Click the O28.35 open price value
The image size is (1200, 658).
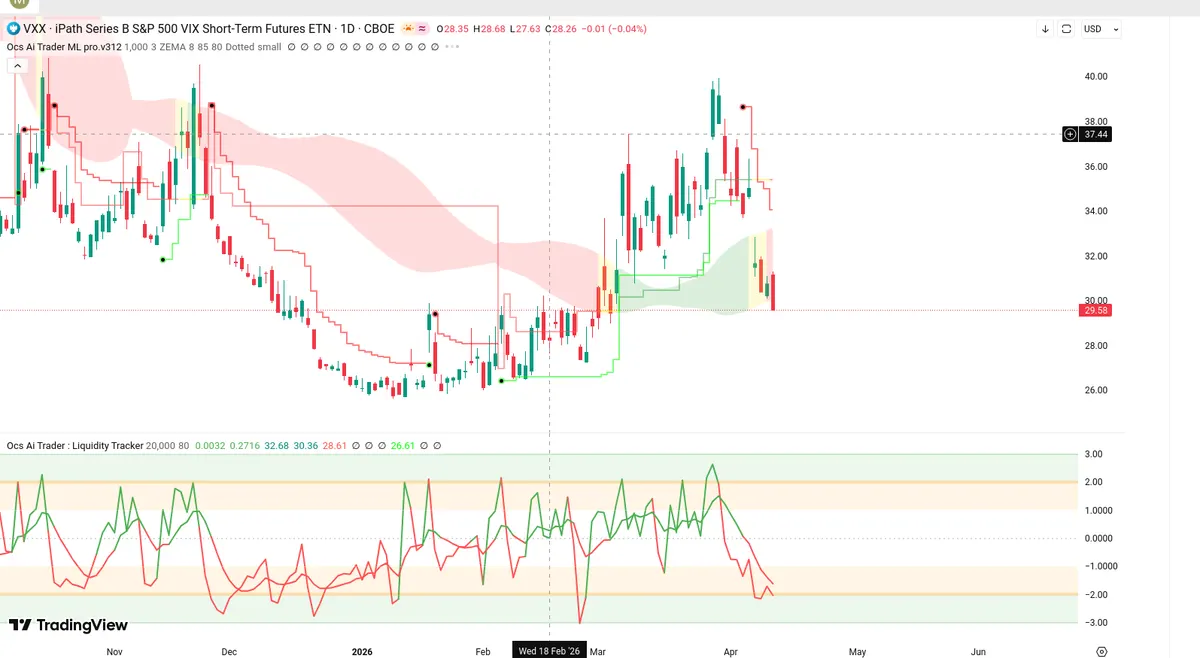(454, 29)
